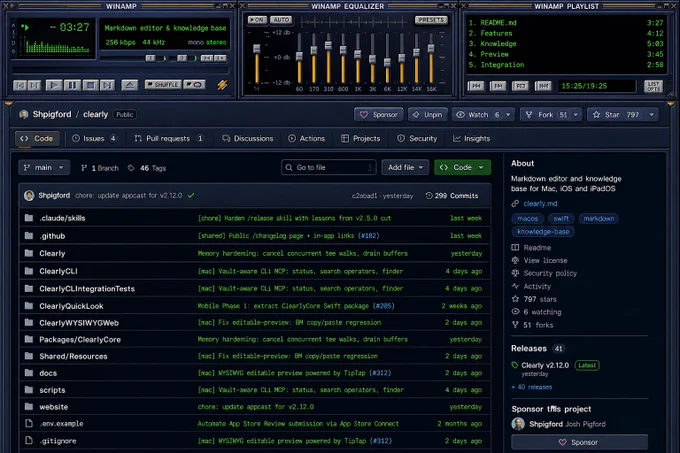
Task: Click the eye icon beside 6 watching
Action: [515, 312]
